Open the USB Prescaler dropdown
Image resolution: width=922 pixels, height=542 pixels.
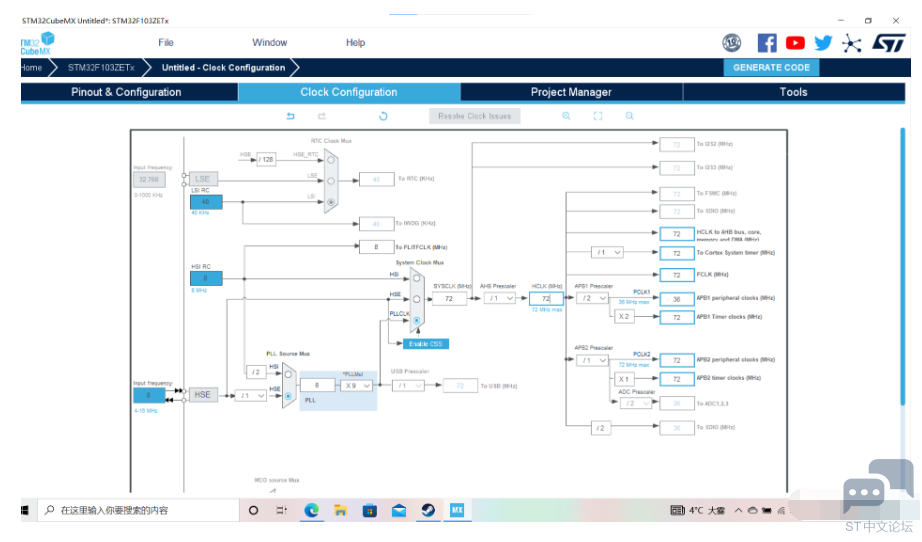408,386
